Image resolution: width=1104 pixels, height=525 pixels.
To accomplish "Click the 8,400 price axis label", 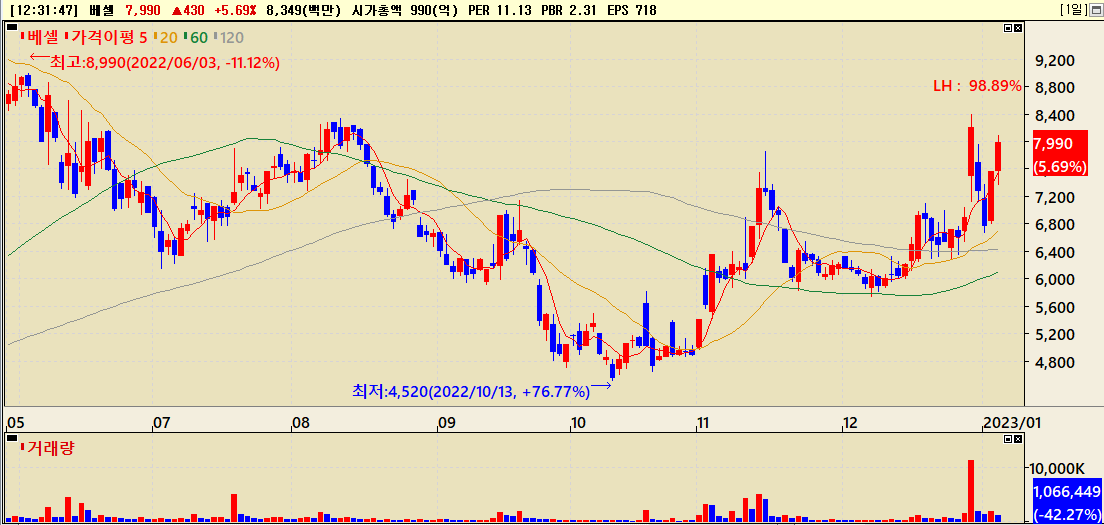I will pyautogui.click(x=1053, y=115).
